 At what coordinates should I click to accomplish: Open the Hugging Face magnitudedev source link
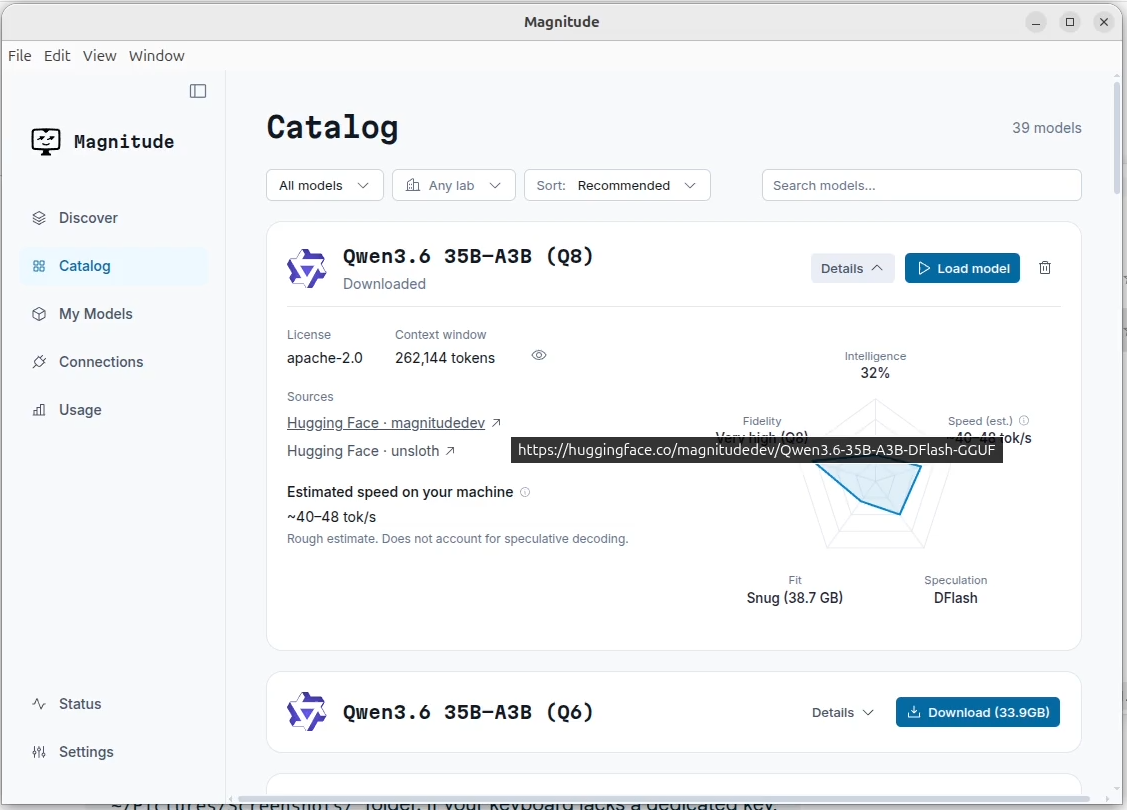pyautogui.click(x=394, y=423)
